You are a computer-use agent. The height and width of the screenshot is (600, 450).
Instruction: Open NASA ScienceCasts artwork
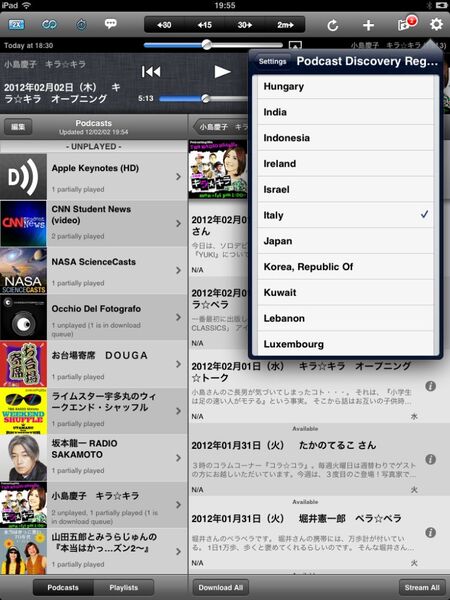tap(23, 270)
